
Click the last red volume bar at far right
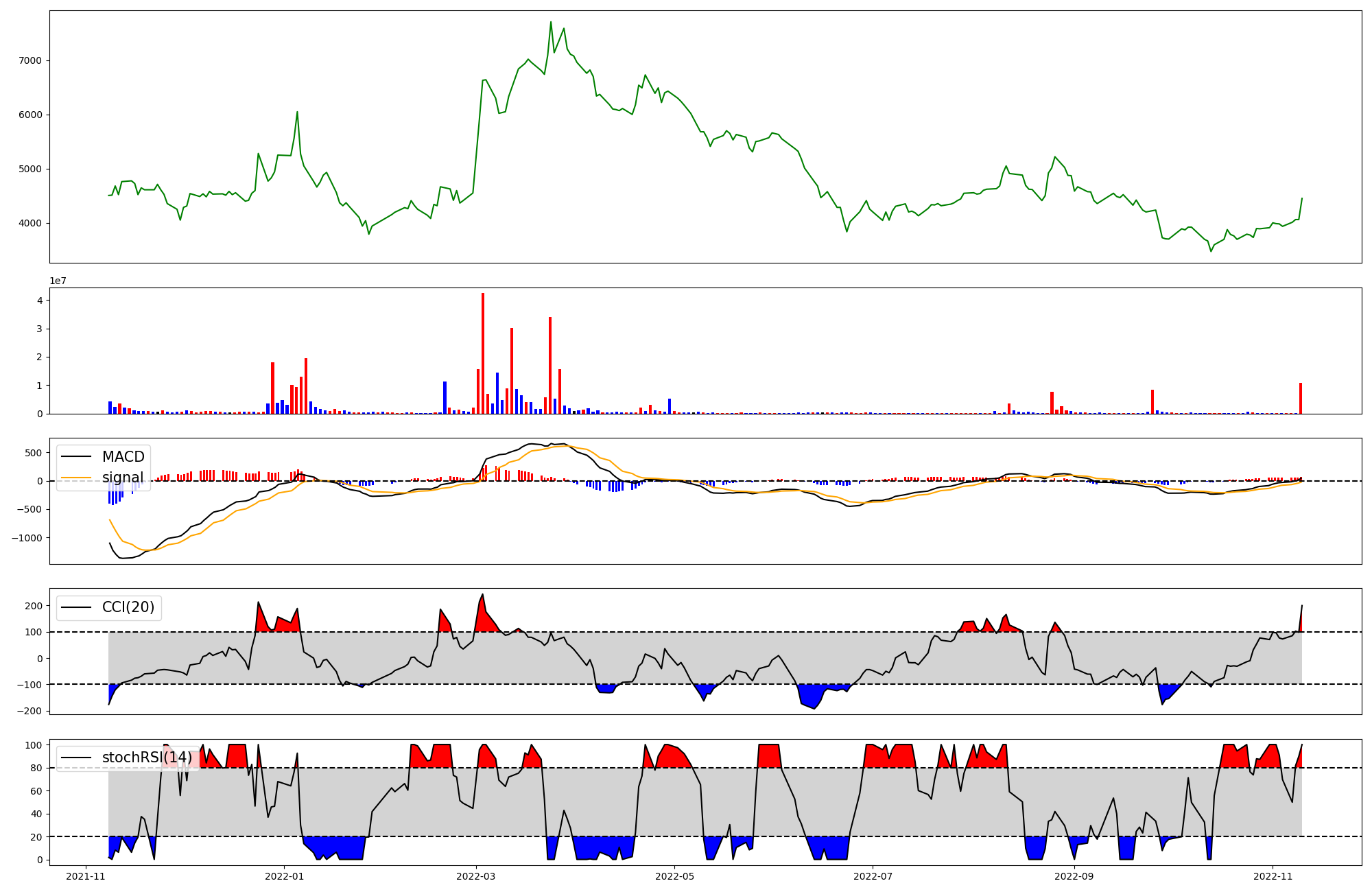[1301, 399]
